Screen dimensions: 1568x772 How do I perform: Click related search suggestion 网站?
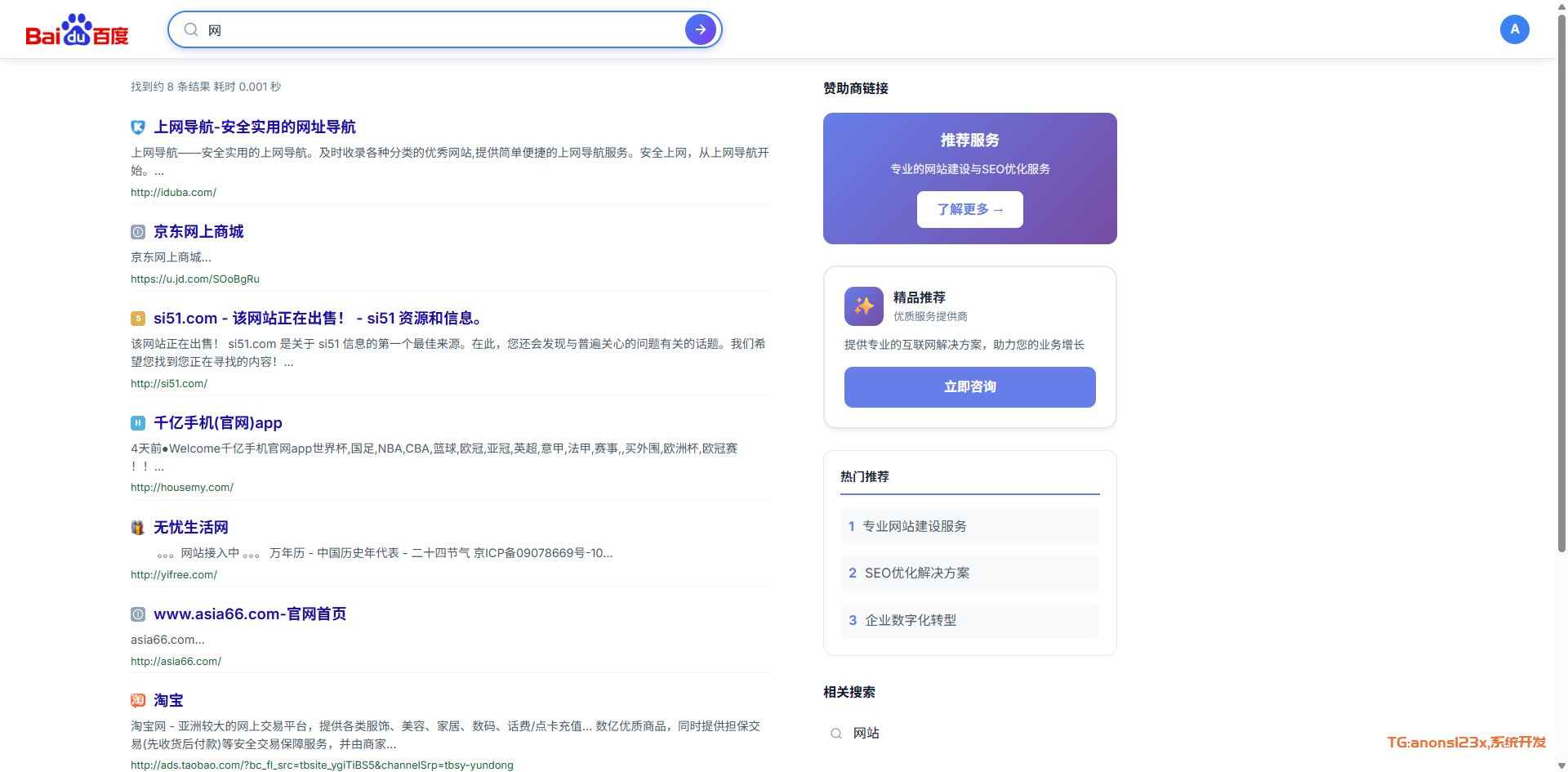coord(866,734)
